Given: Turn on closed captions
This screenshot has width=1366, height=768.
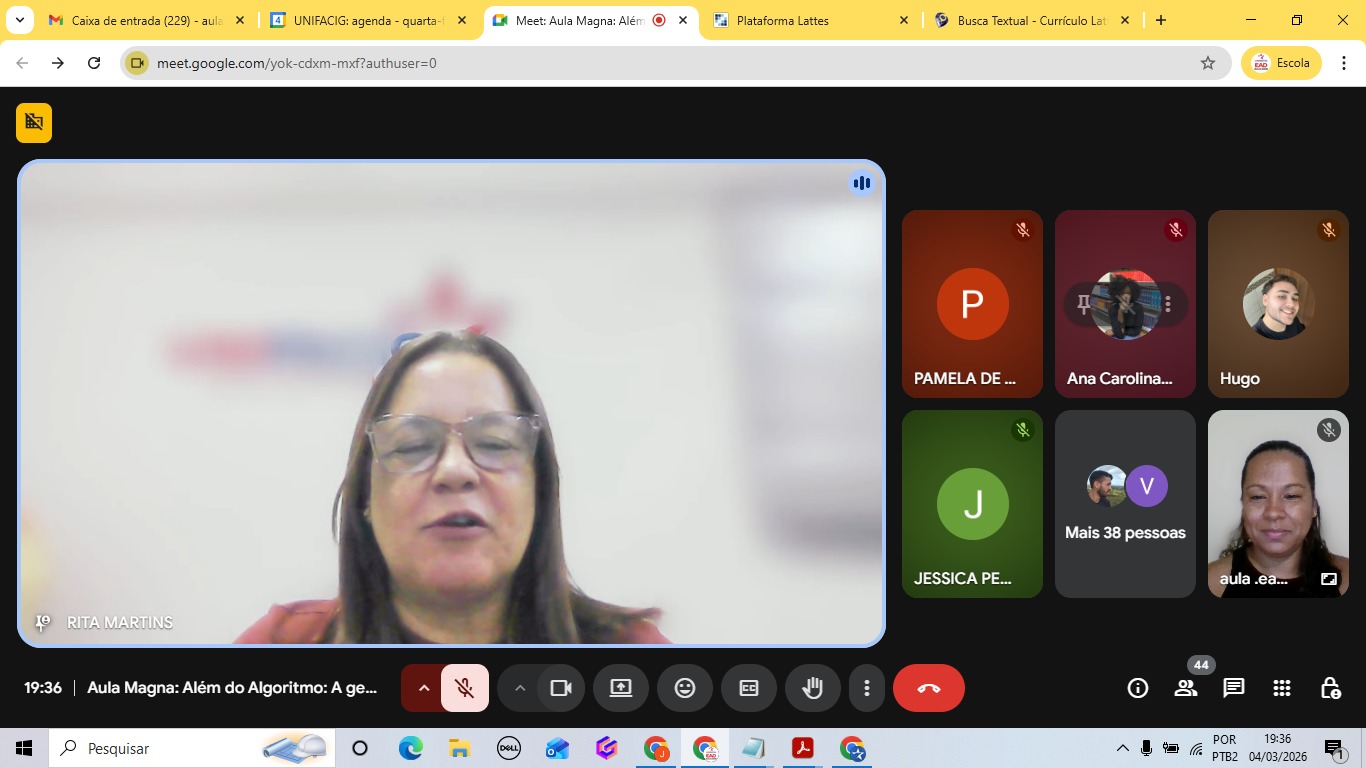Looking at the screenshot, I should pos(748,688).
